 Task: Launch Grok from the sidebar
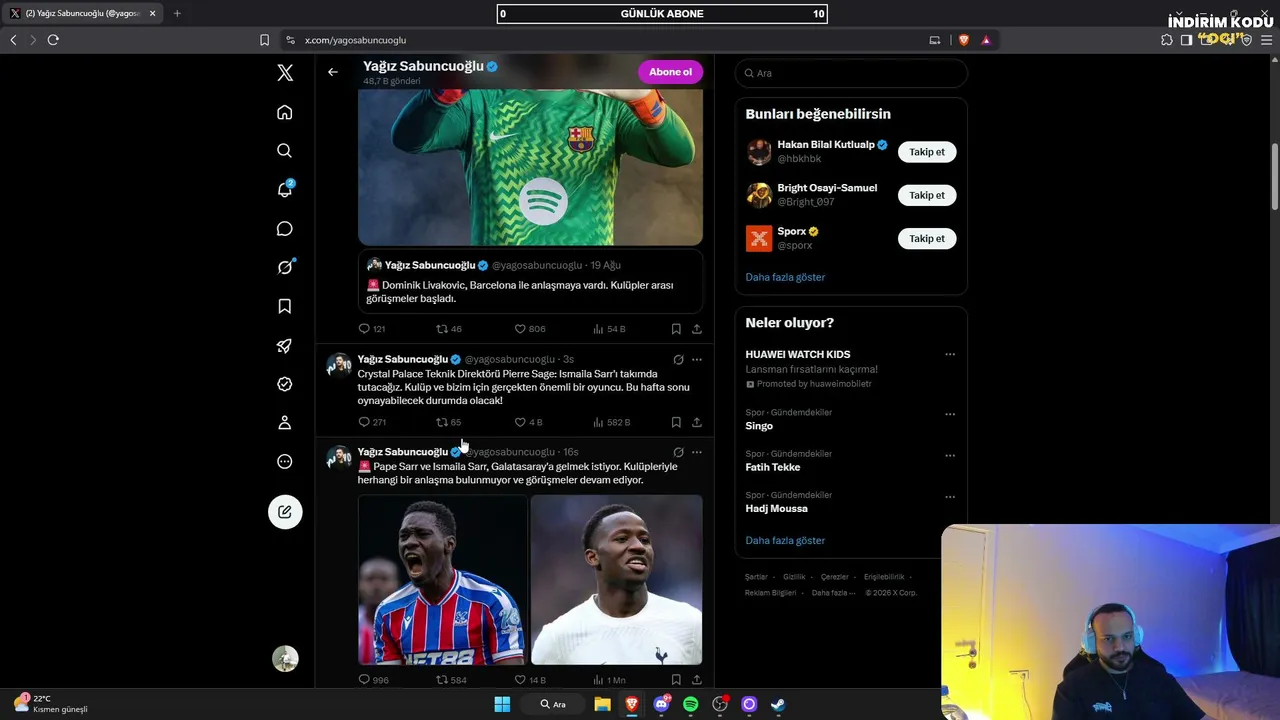[285, 267]
